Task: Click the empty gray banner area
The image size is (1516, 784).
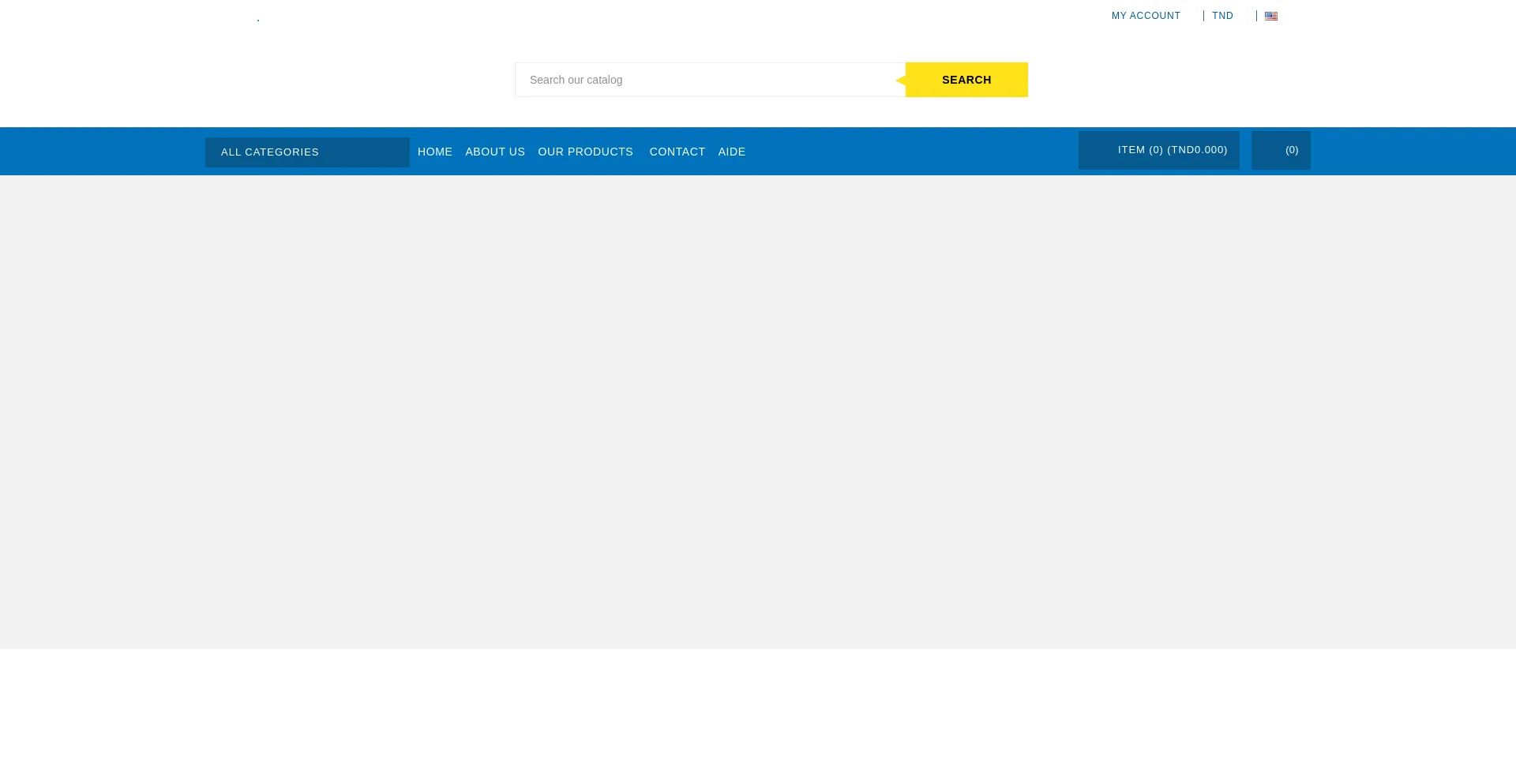Action: coord(758,411)
